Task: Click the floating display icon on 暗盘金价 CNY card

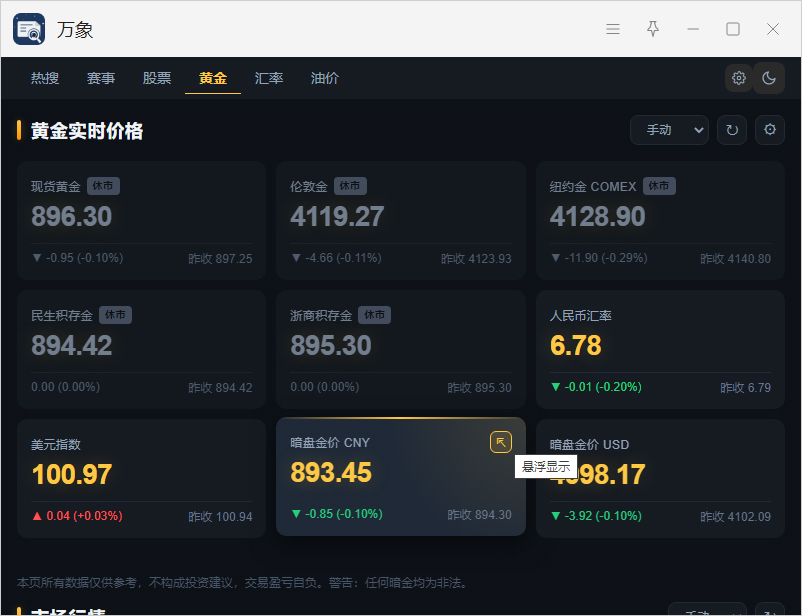Action: click(501, 442)
